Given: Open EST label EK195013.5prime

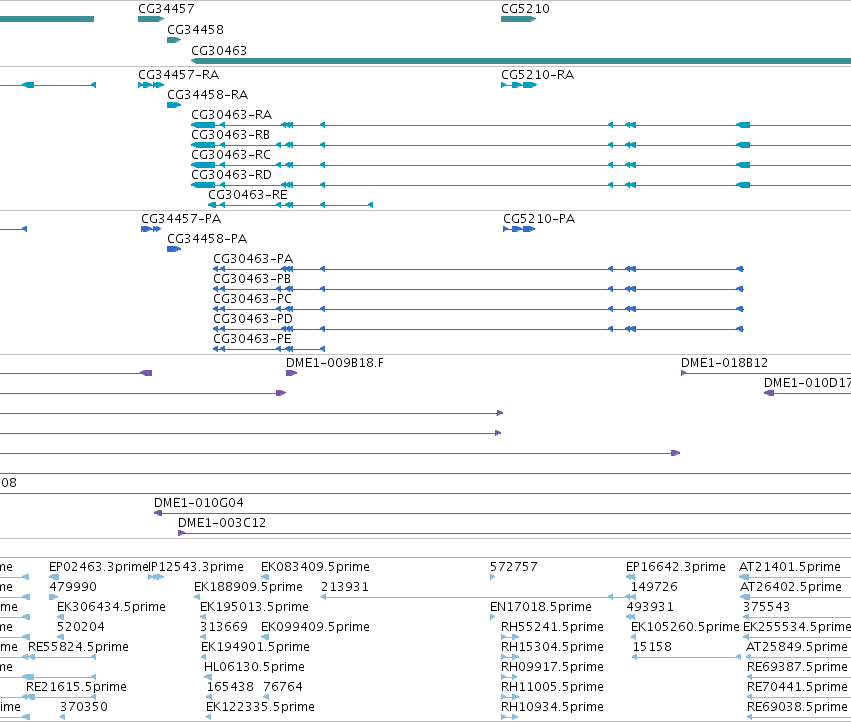Looking at the screenshot, I should 255,607.
